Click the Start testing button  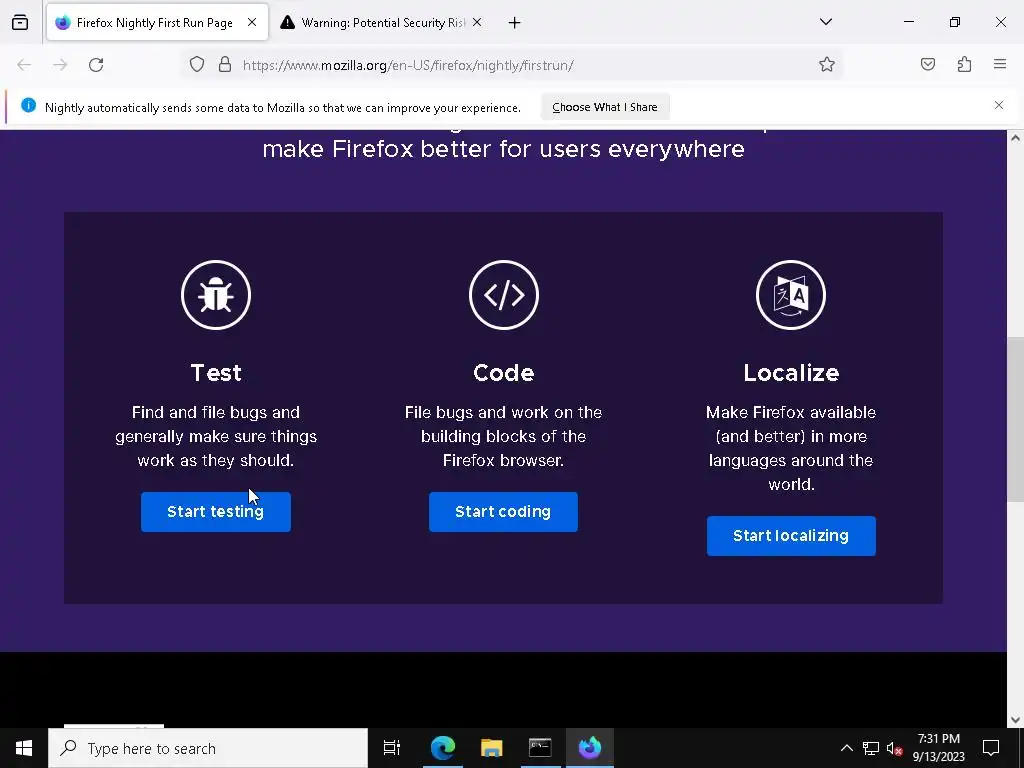(x=216, y=512)
